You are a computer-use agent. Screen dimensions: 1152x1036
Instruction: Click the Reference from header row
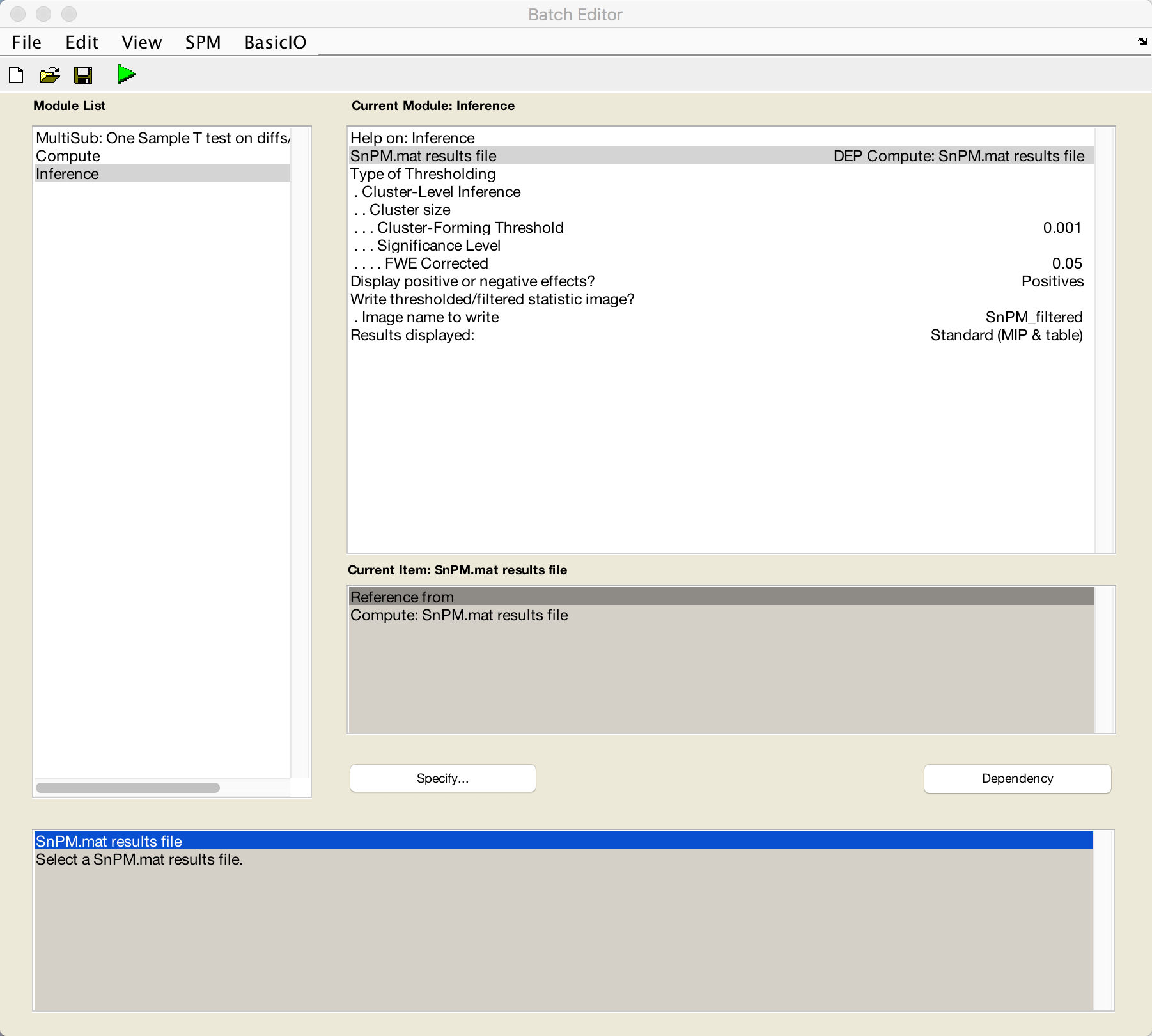(722, 597)
